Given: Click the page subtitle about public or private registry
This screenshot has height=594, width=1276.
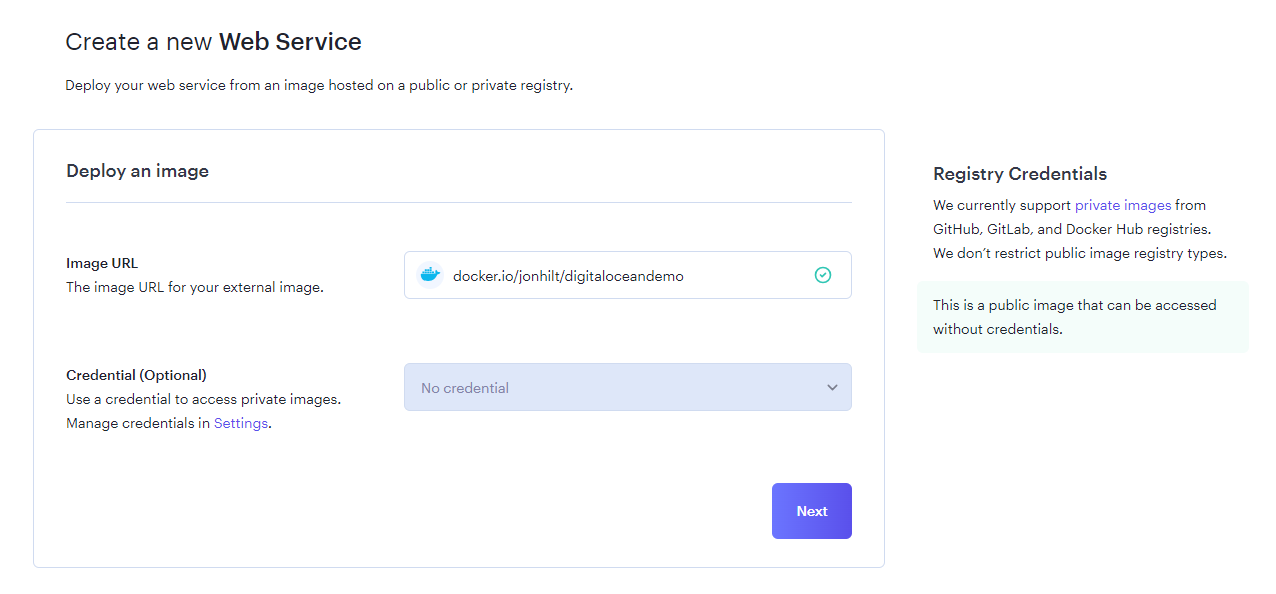Looking at the screenshot, I should 319,85.
